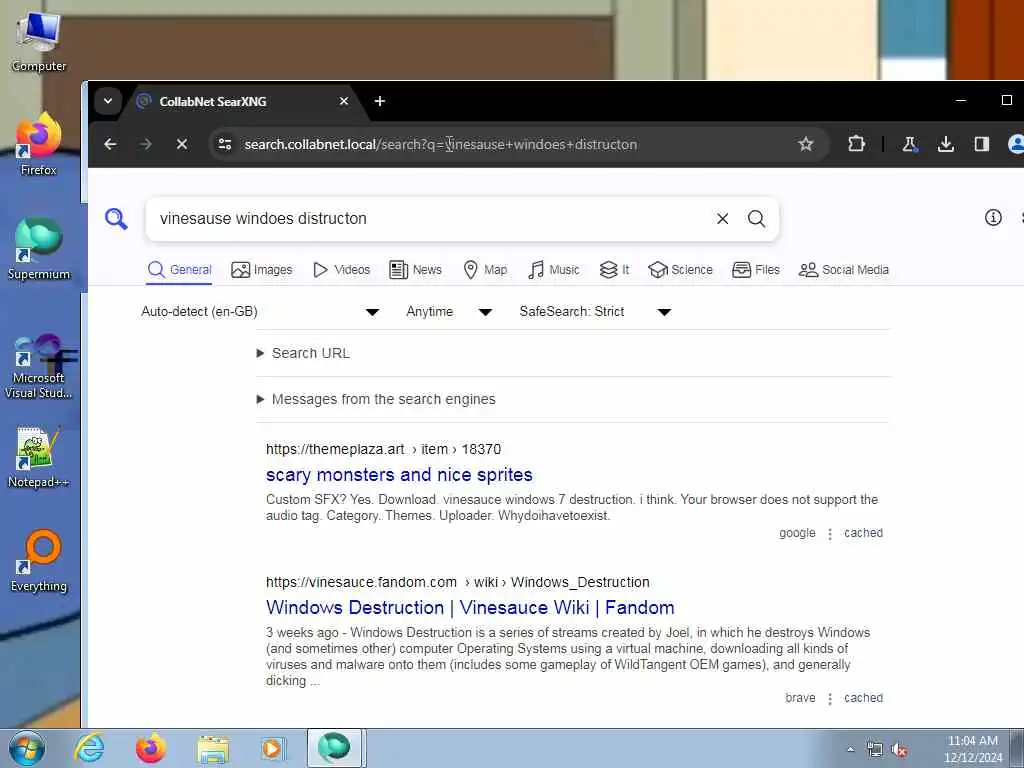Toggle the browser side panel
Image resolution: width=1024 pixels, height=768 pixels.
982,144
